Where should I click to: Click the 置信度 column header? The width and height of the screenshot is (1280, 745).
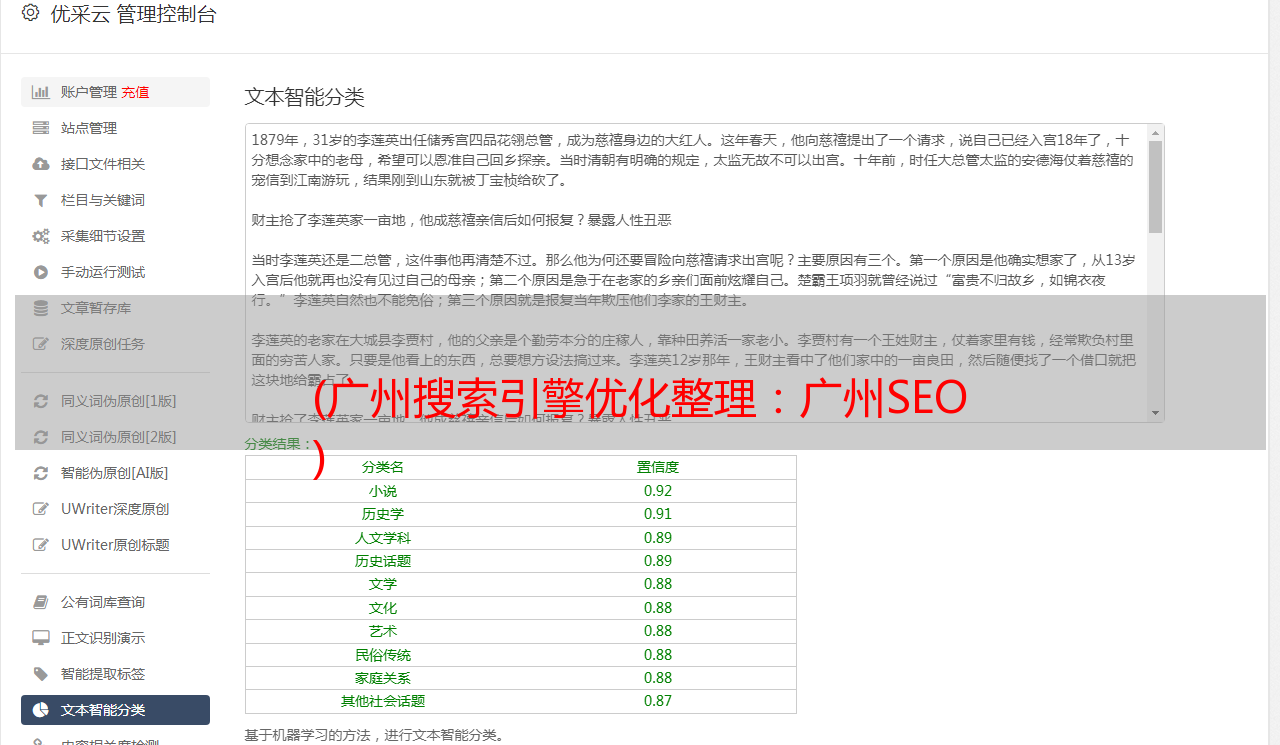point(658,467)
